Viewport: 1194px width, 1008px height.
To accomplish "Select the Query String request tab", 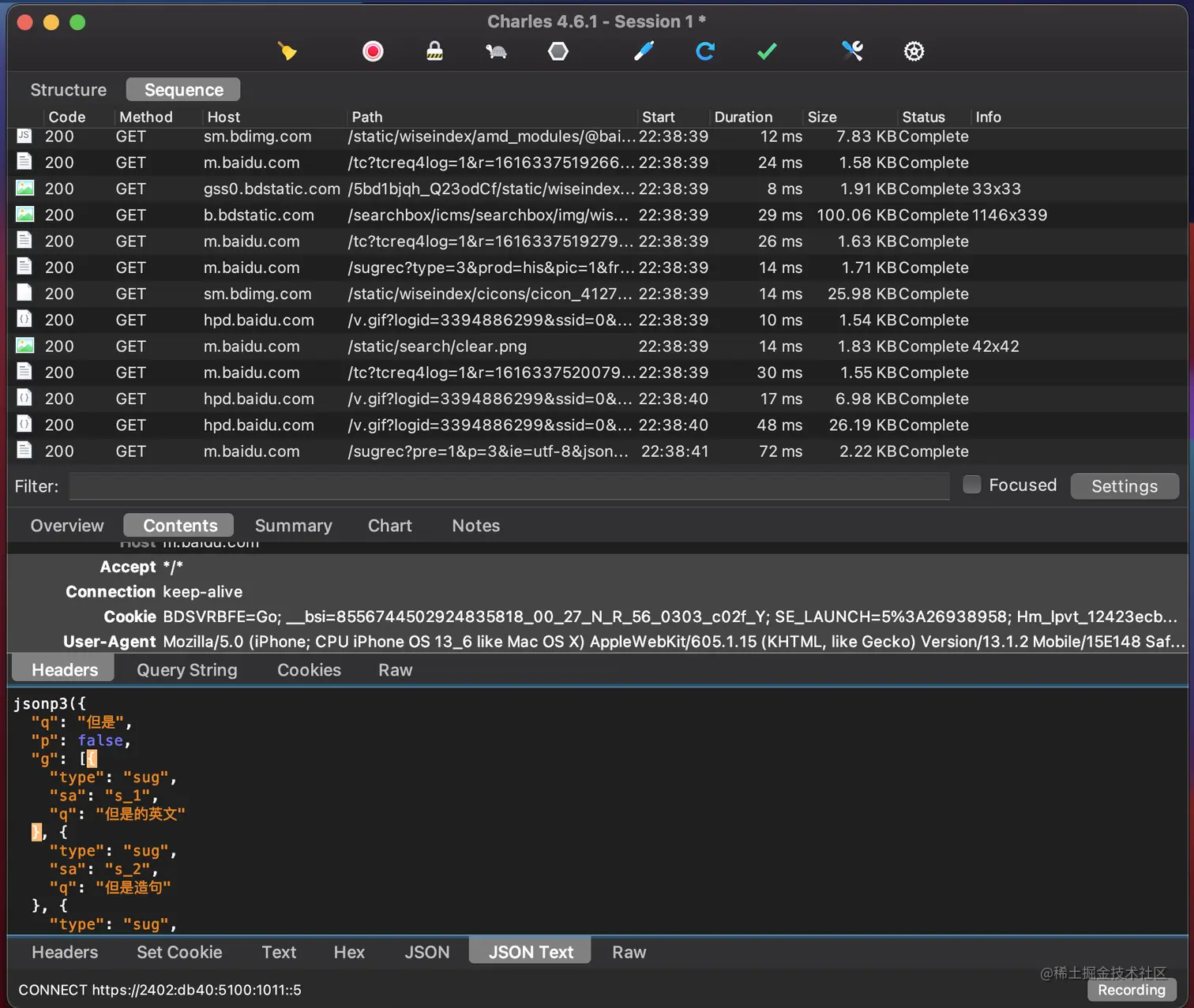I will [x=186, y=670].
